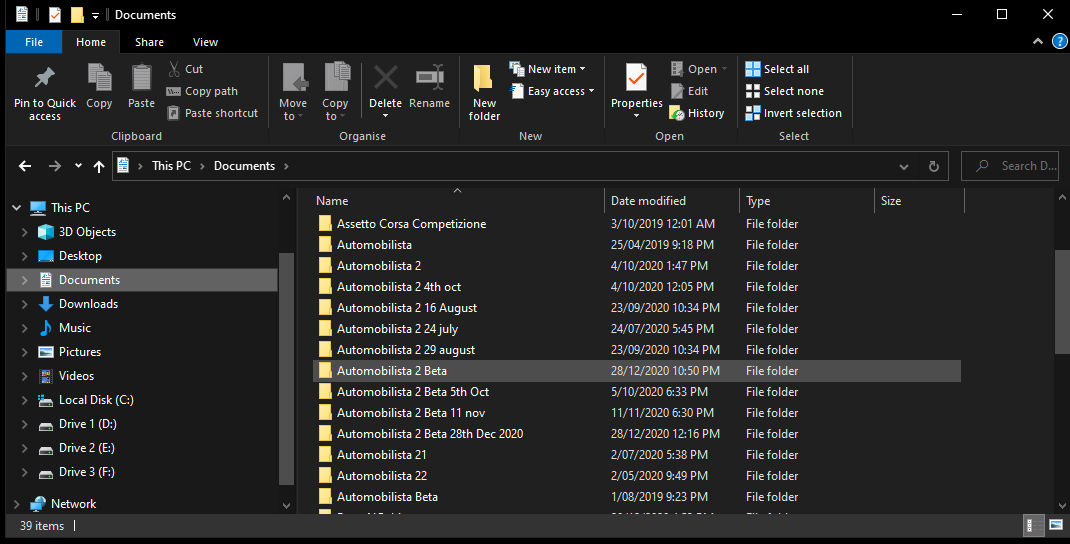Image resolution: width=1070 pixels, height=544 pixels.
Task: Go up one level with up arrow
Action: (99, 166)
